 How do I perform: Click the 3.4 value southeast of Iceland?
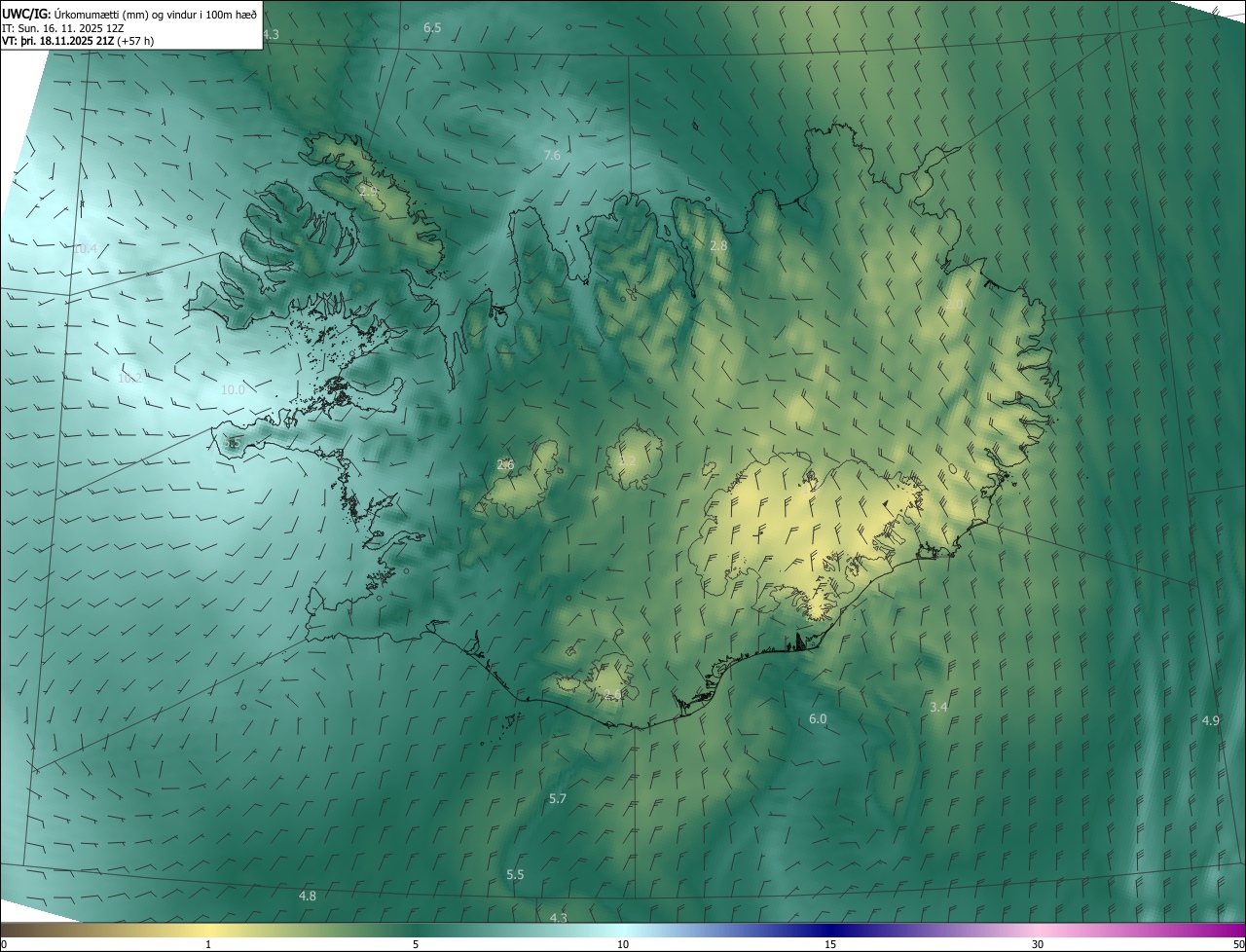tap(938, 708)
